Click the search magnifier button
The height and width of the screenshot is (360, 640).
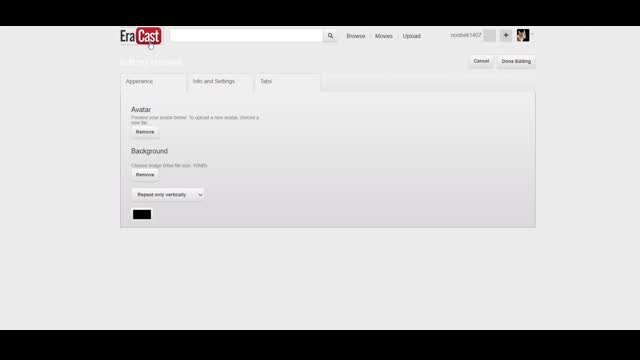[x=330, y=36]
